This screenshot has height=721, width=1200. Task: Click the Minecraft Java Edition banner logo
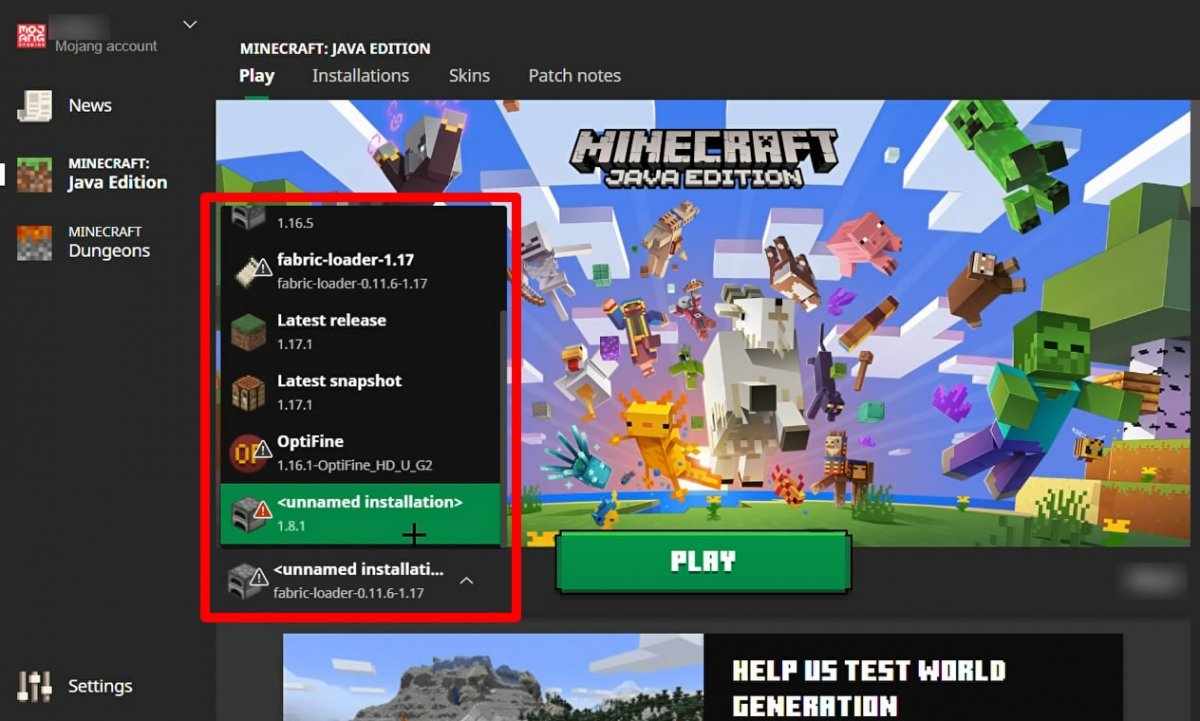[704, 157]
